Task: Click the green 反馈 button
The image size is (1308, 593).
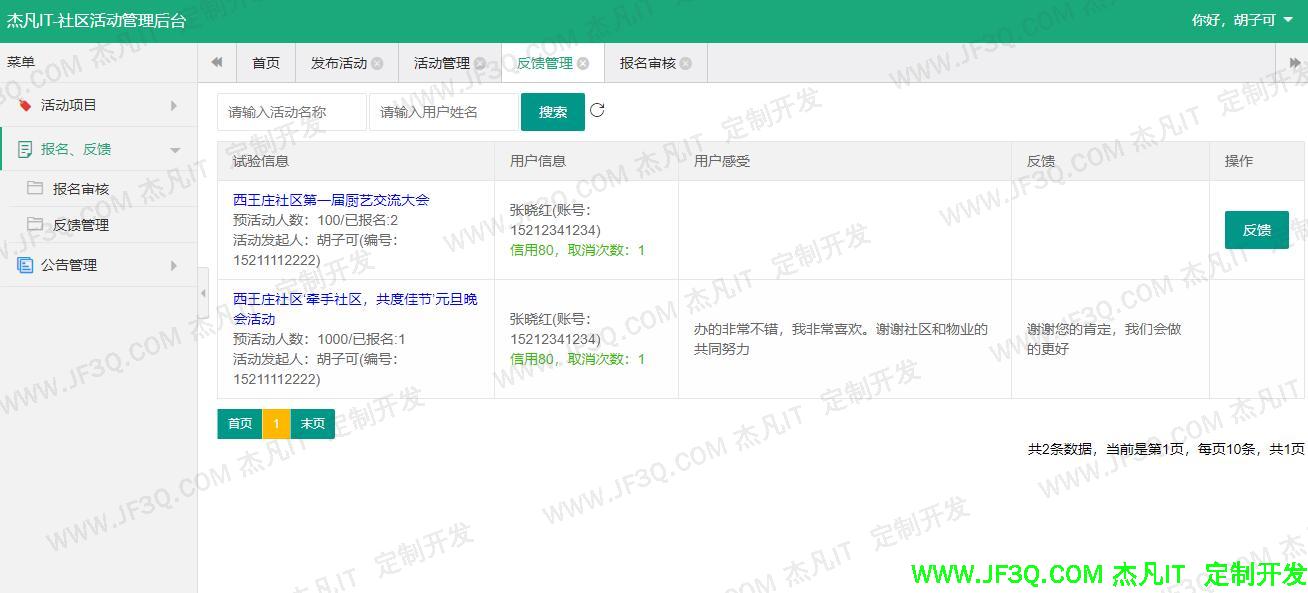Action: pos(1256,229)
